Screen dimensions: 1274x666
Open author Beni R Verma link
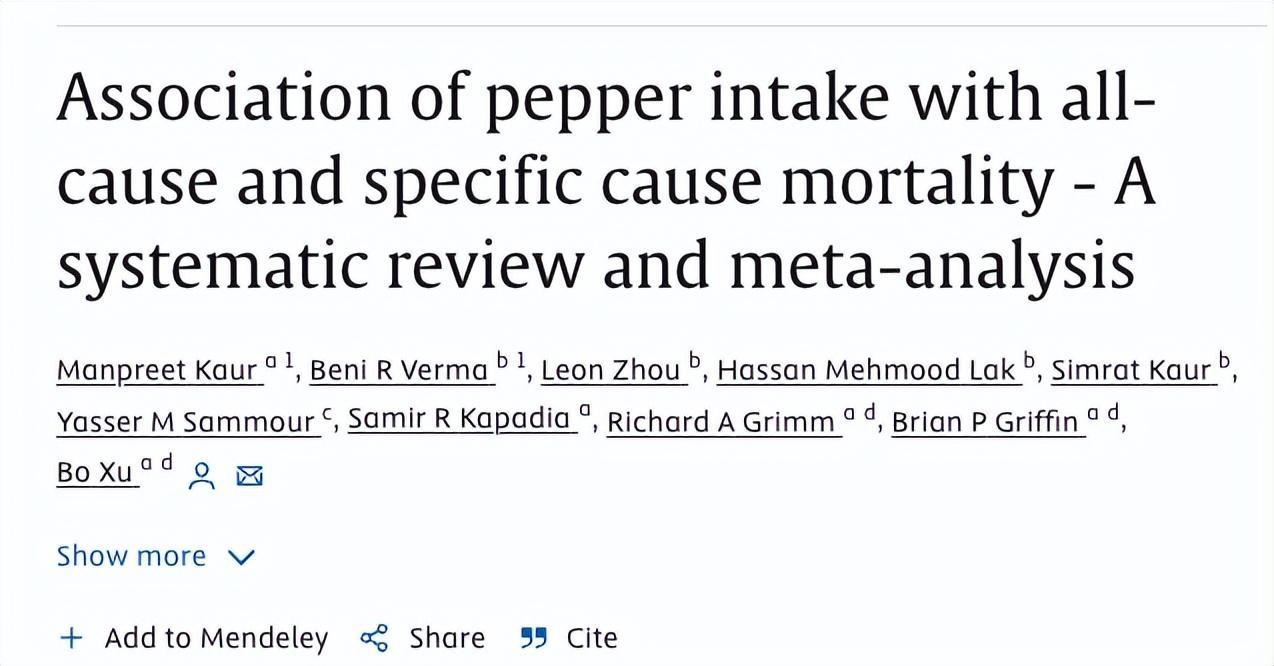[x=398, y=371]
